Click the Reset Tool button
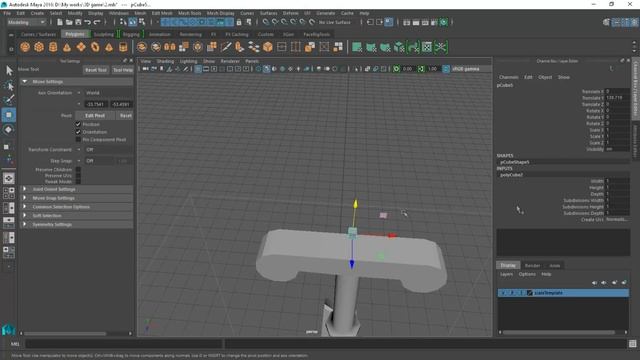 point(96,70)
